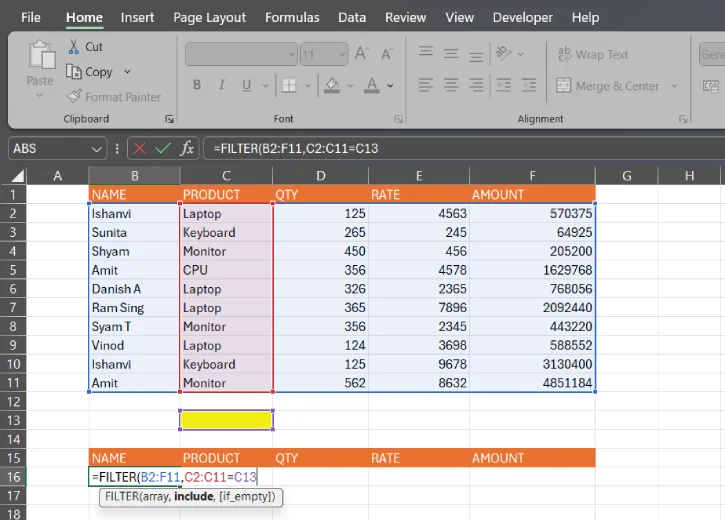This screenshot has height=520, width=725.
Task: Click the Orientation text angle icon
Action: click(504, 53)
